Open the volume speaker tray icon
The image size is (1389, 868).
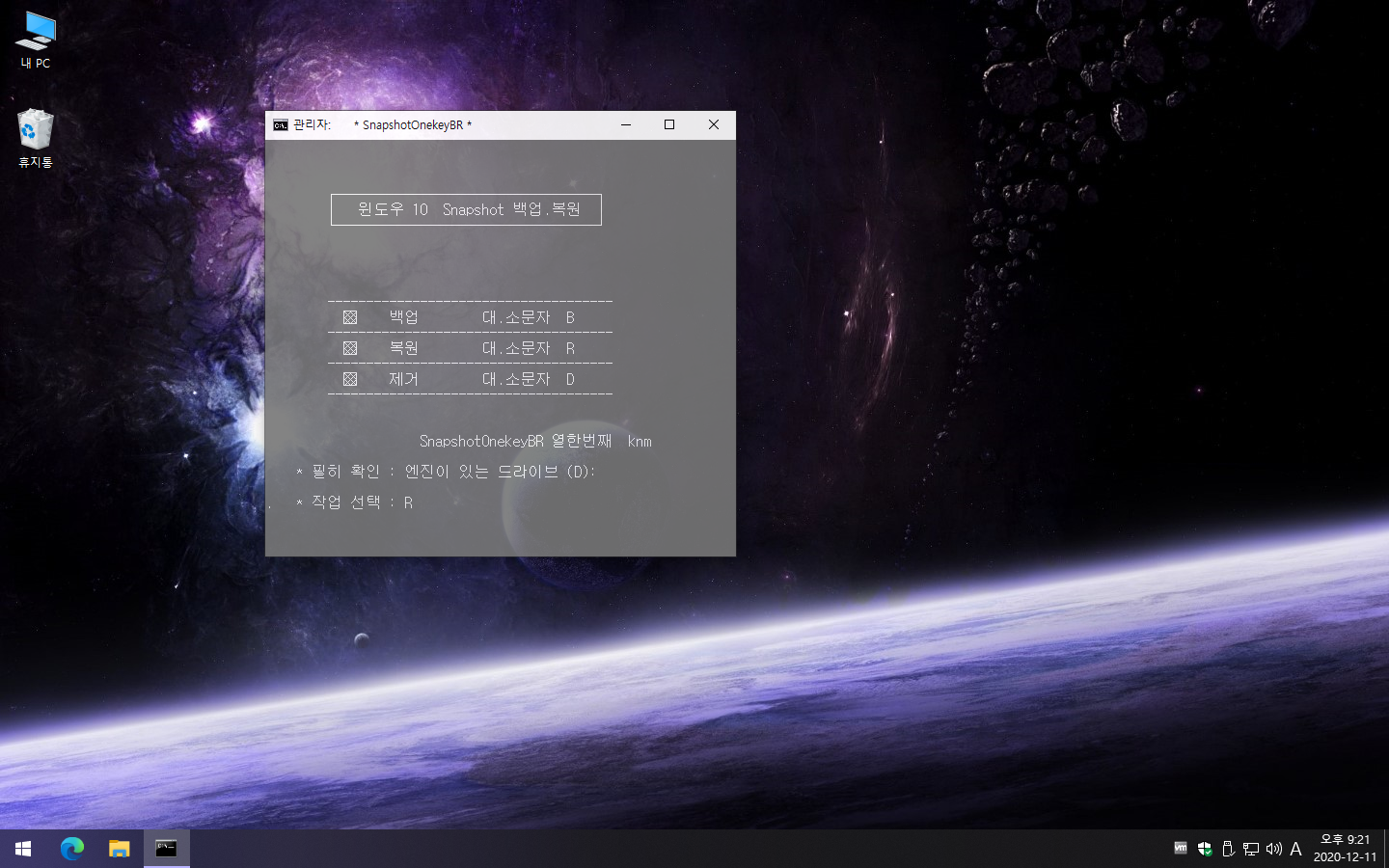[1274, 849]
